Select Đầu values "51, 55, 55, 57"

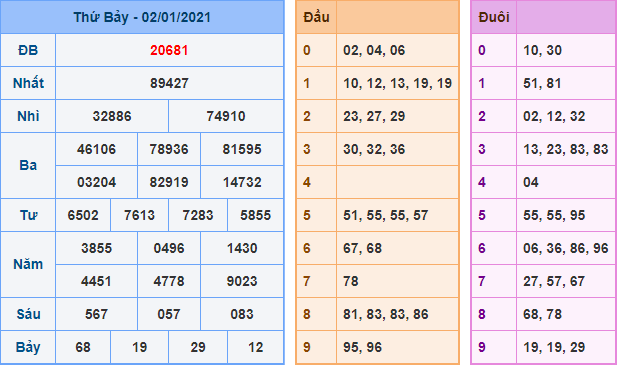(x=386, y=215)
